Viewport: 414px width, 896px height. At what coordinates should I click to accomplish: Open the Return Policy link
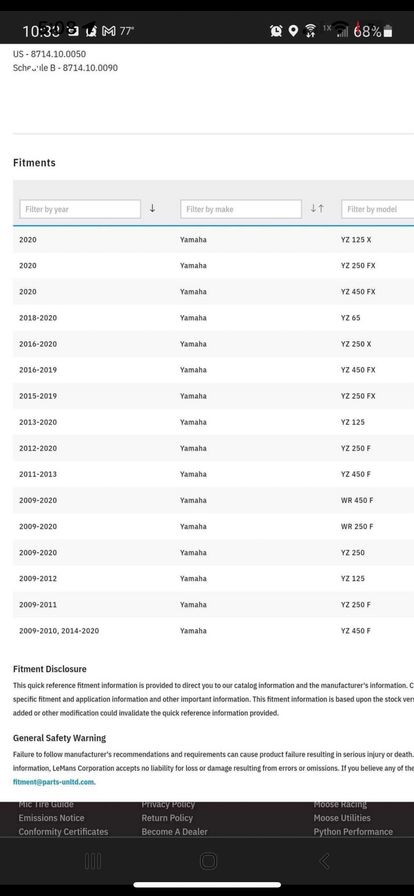[x=167, y=818]
